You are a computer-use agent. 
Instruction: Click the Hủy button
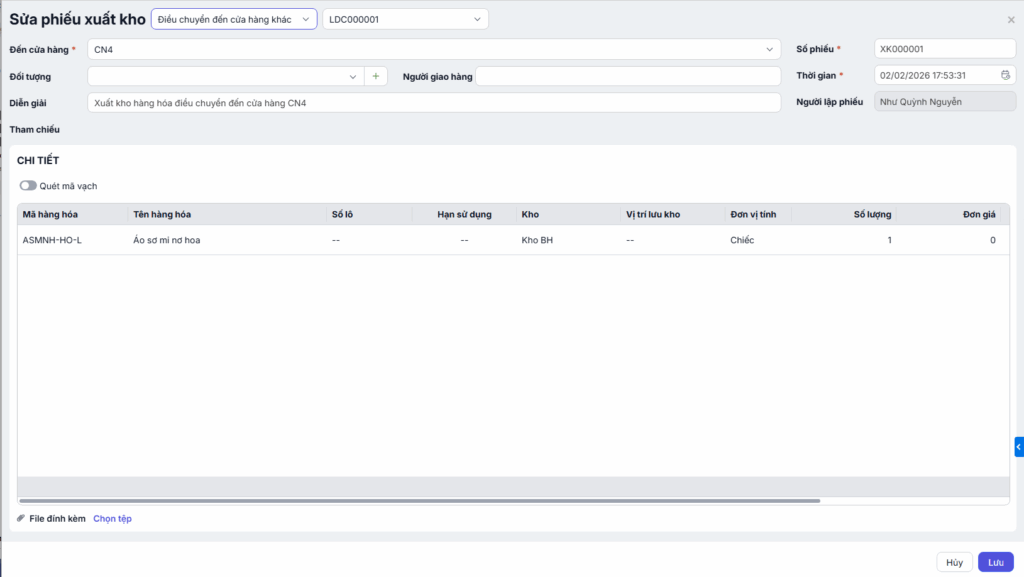(954, 562)
